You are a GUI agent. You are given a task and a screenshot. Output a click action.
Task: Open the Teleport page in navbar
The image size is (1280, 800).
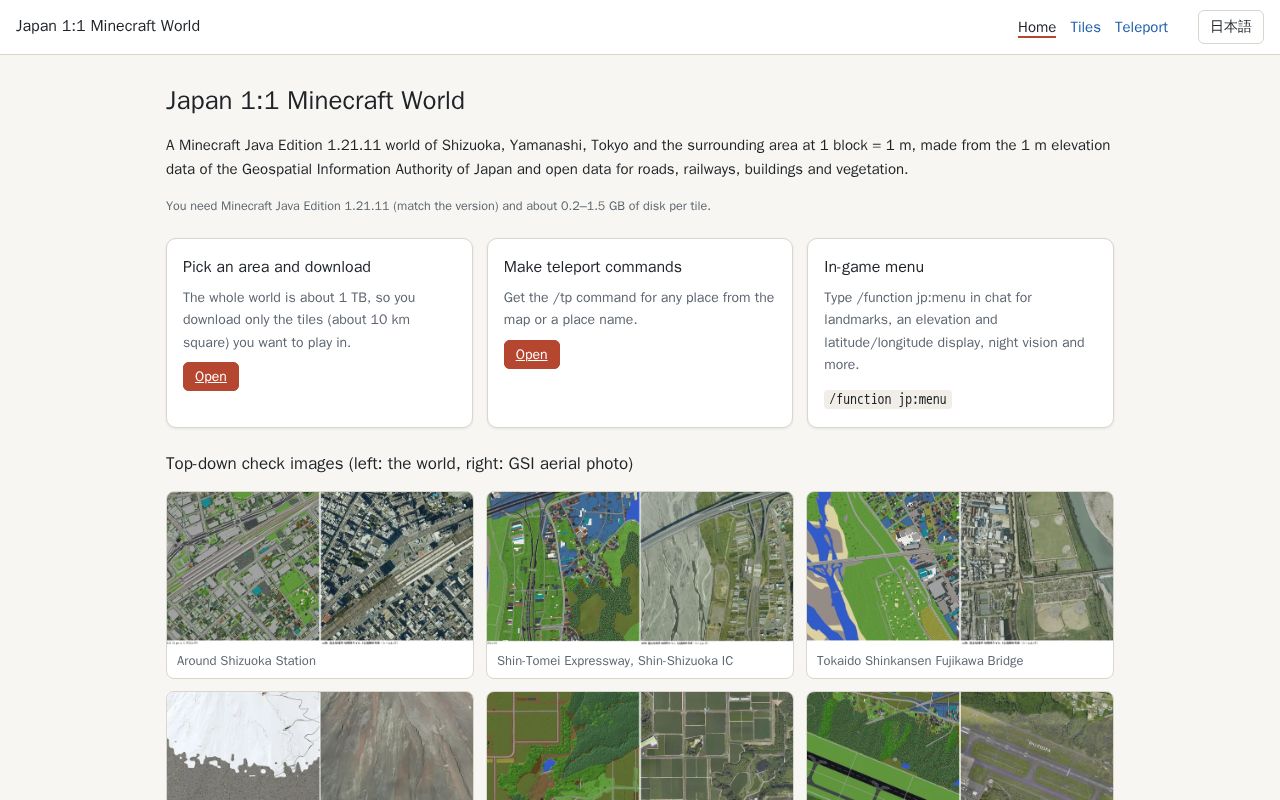click(x=1141, y=27)
